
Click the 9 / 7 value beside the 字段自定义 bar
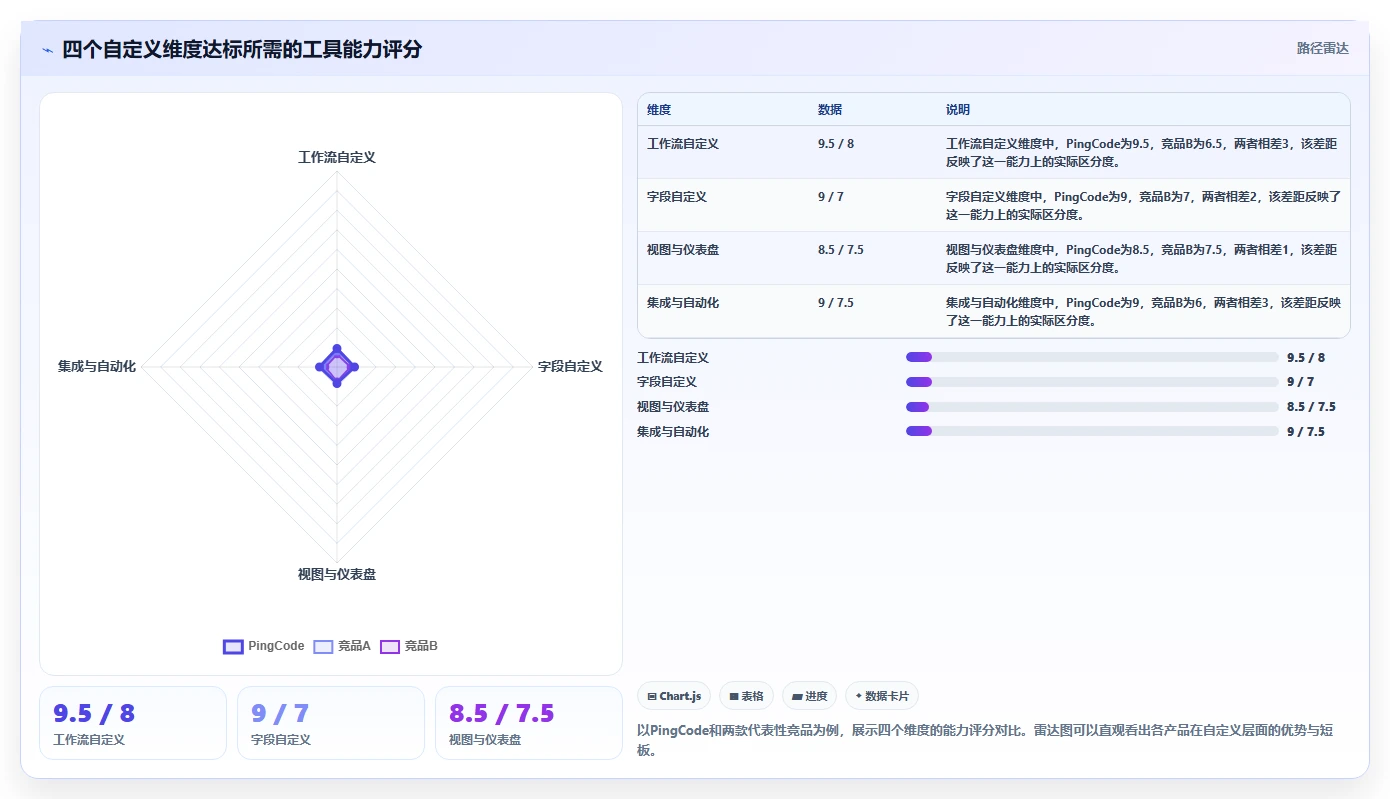pyautogui.click(x=1301, y=382)
